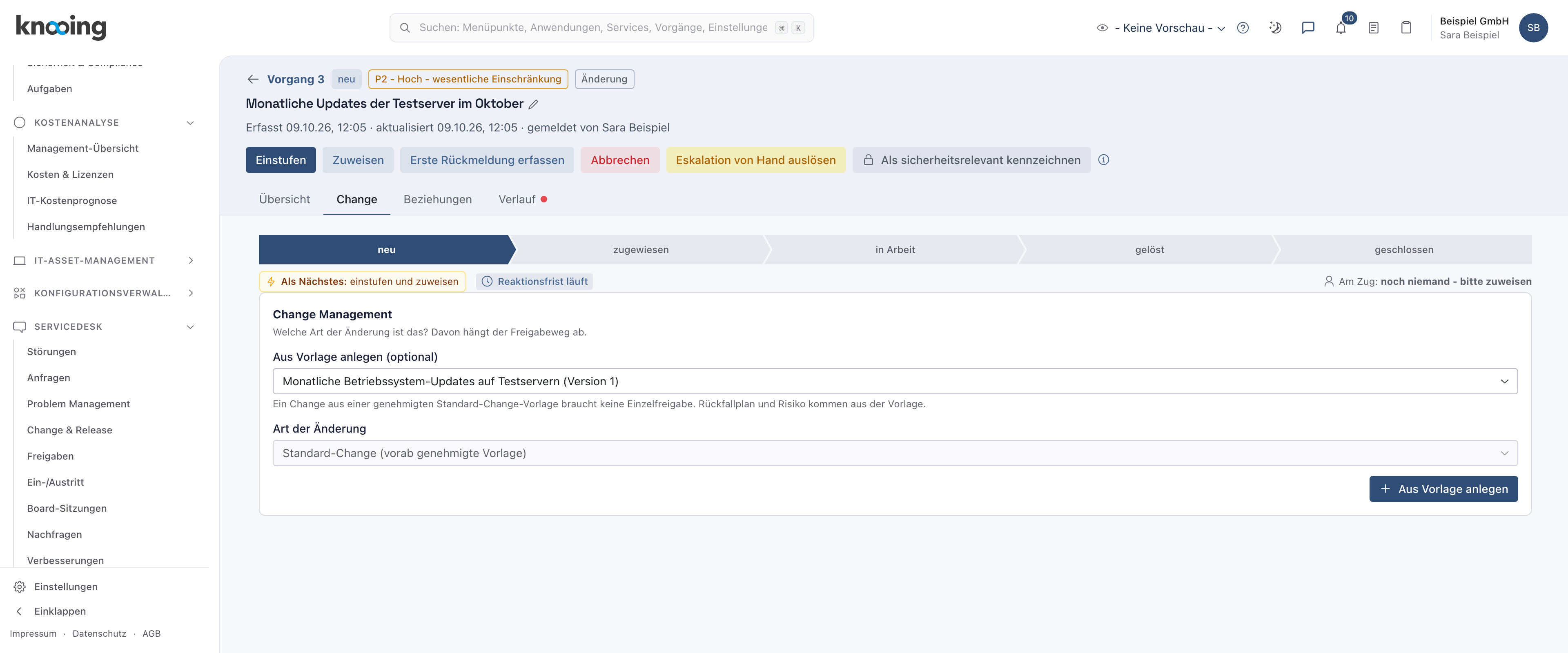
Task: Collapse the SERVICEDESK section chevron
Action: click(x=191, y=327)
